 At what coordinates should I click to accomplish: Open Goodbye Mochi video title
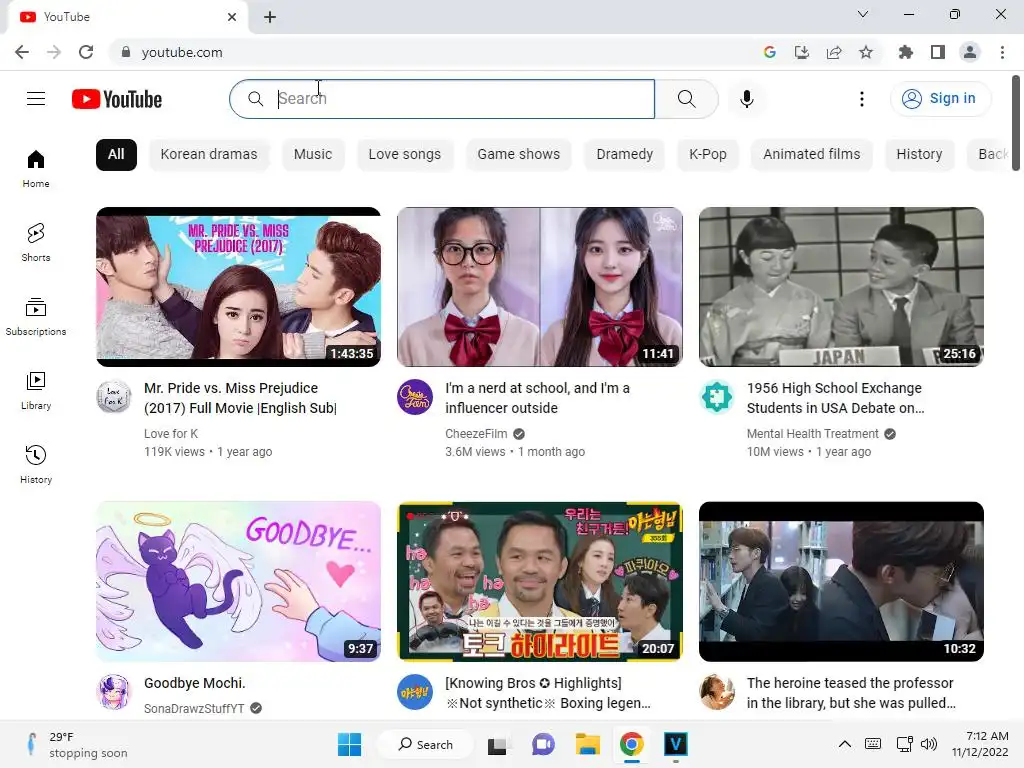pyautogui.click(x=195, y=683)
